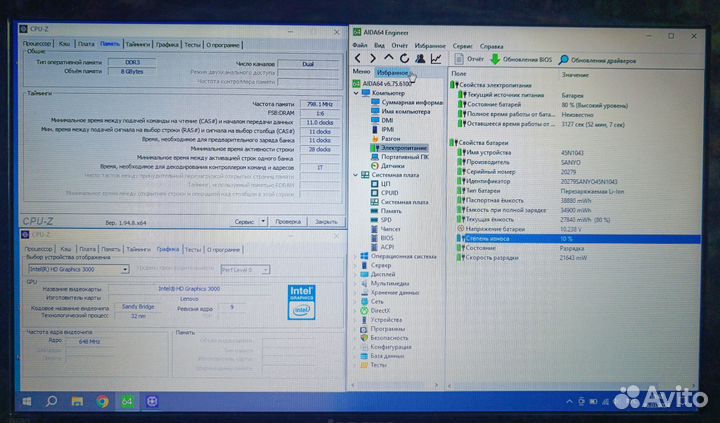Open the Отчёт menu in AIDA64 menu bar
Image resolution: width=720 pixels, height=423 pixels.
pyautogui.click(x=399, y=45)
